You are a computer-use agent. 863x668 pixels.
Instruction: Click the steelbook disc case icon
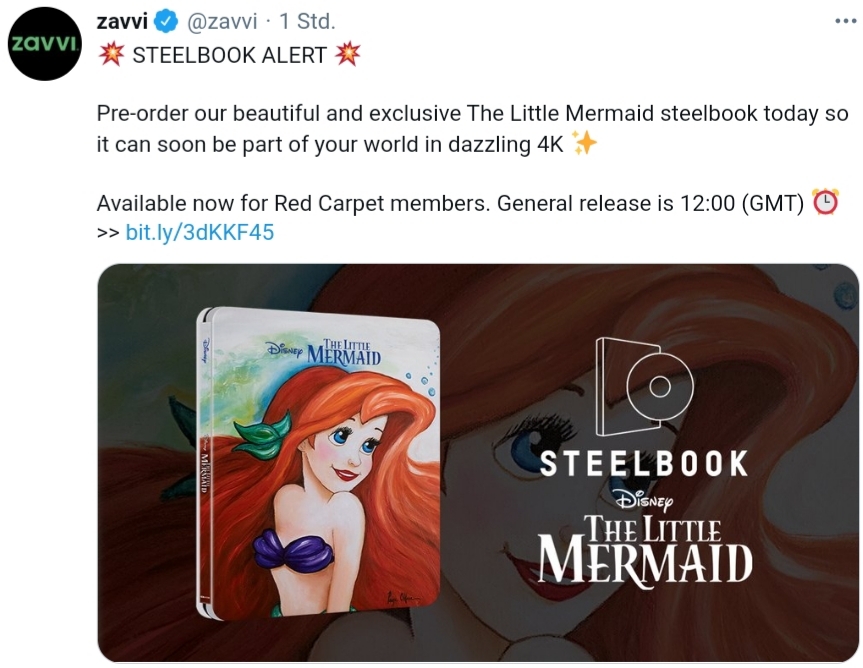[644, 386]
